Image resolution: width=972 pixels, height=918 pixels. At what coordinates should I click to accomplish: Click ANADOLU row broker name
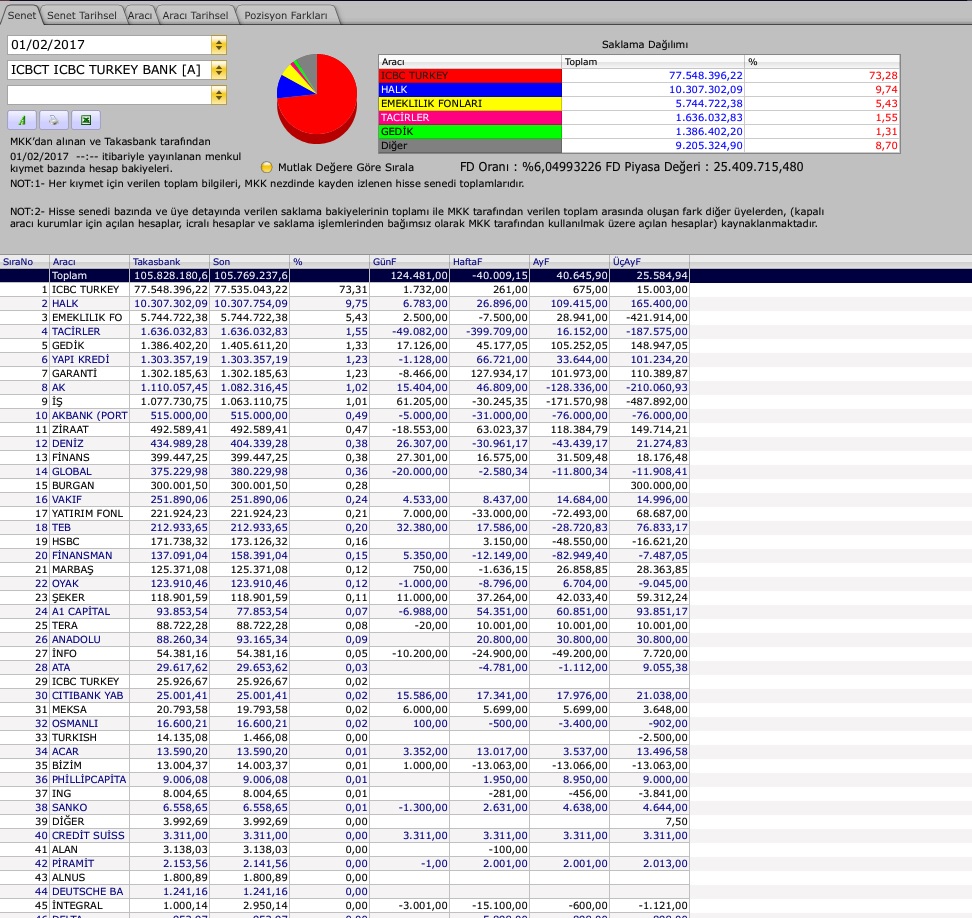(76, 640)
